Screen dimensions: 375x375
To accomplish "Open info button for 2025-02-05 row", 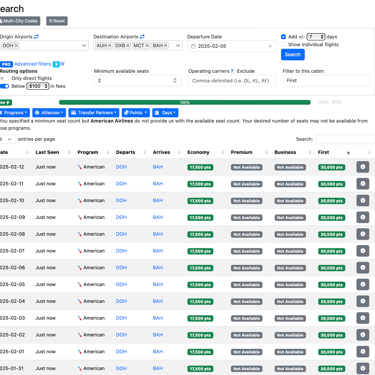I will (363, 284).
